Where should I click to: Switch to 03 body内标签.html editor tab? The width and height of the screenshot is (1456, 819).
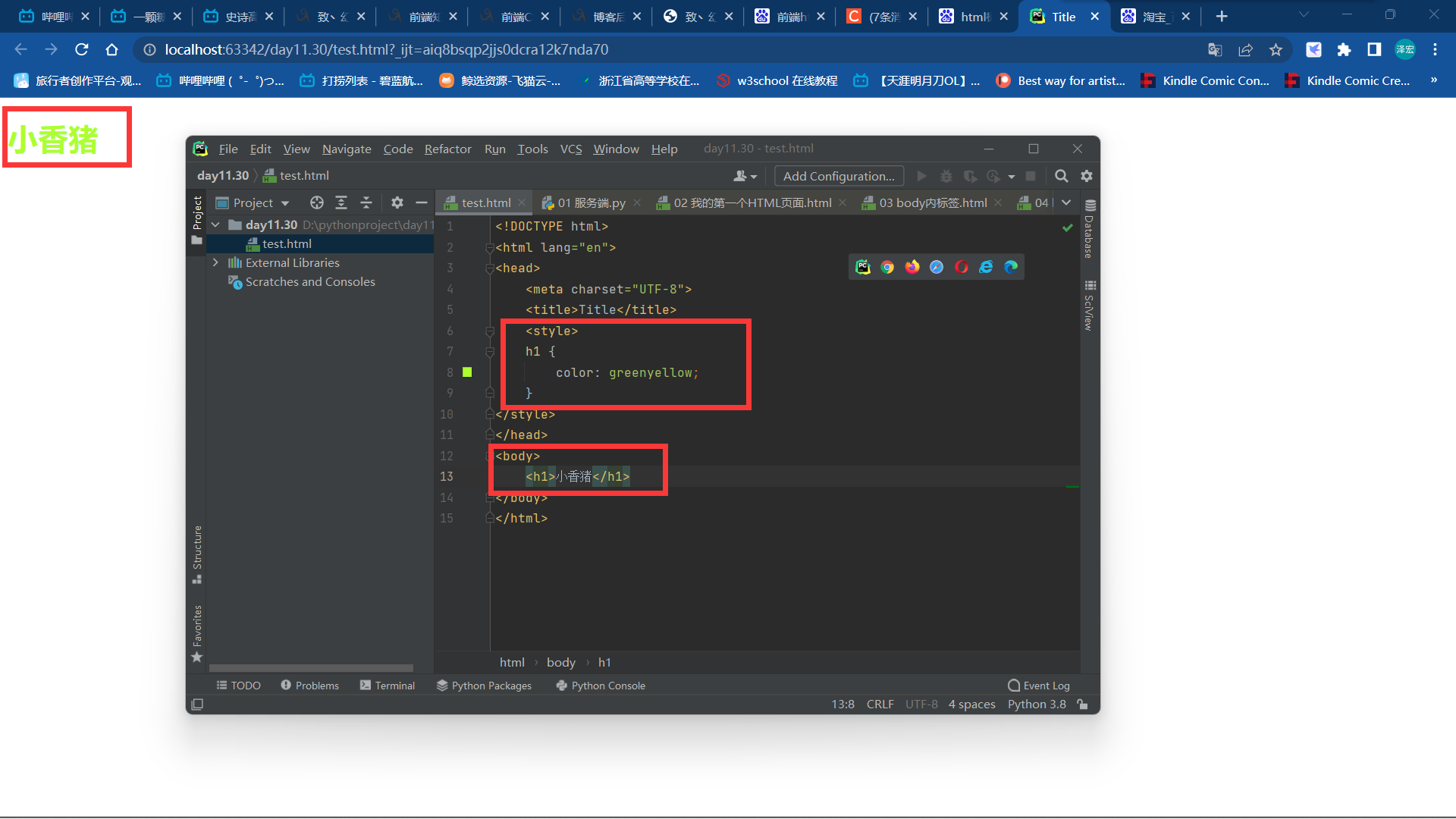(933, 202)
